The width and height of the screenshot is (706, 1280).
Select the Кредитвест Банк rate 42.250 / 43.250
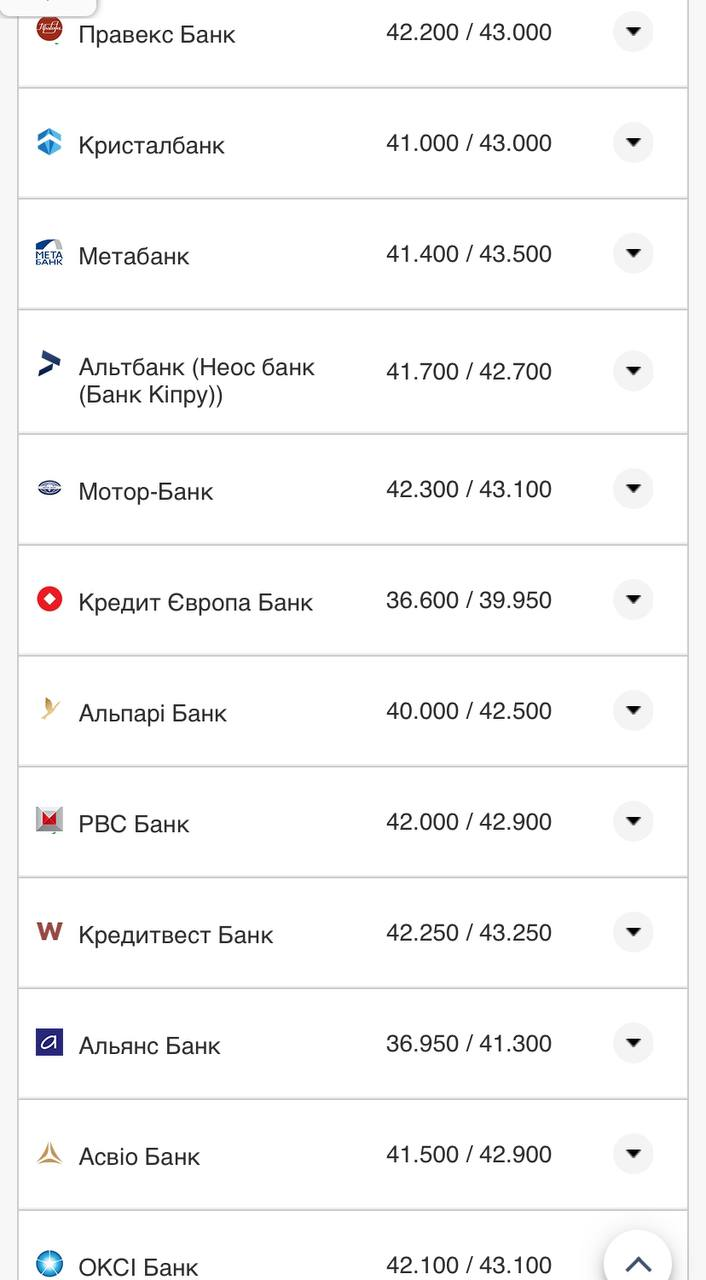coord(468,933)
